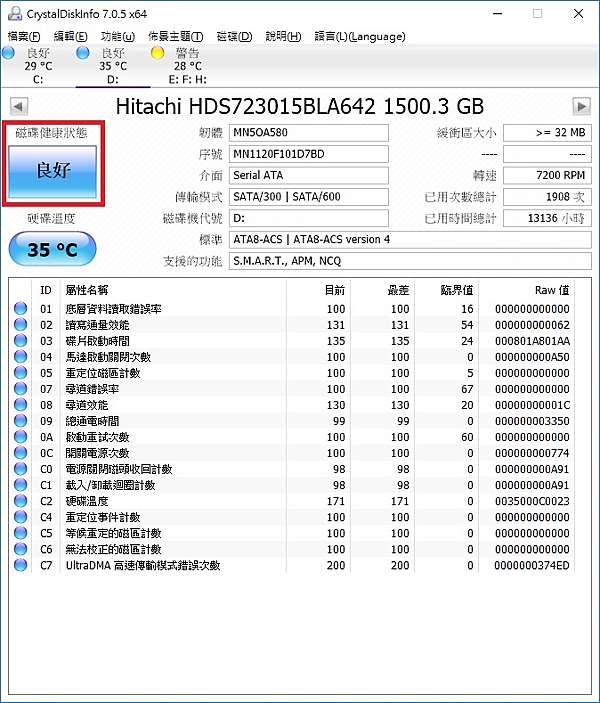Click Raw value 0035000C0023
Viewport: 600px width, 703px height.
coord(532,501)
